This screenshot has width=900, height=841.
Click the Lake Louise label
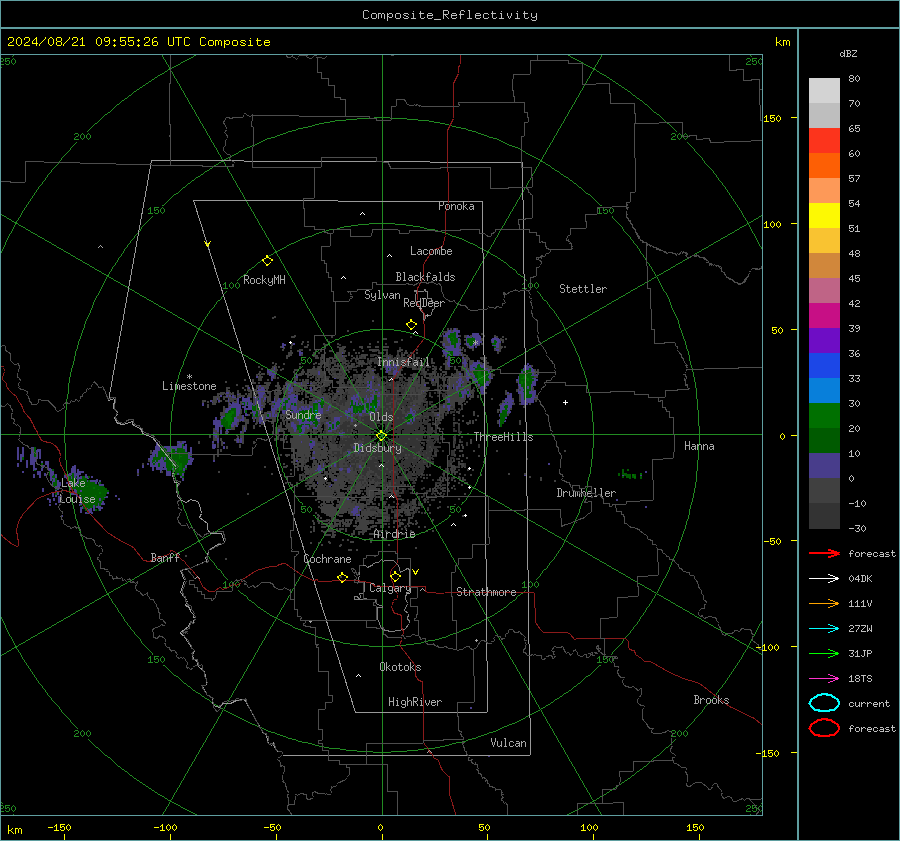coord(77,491)
